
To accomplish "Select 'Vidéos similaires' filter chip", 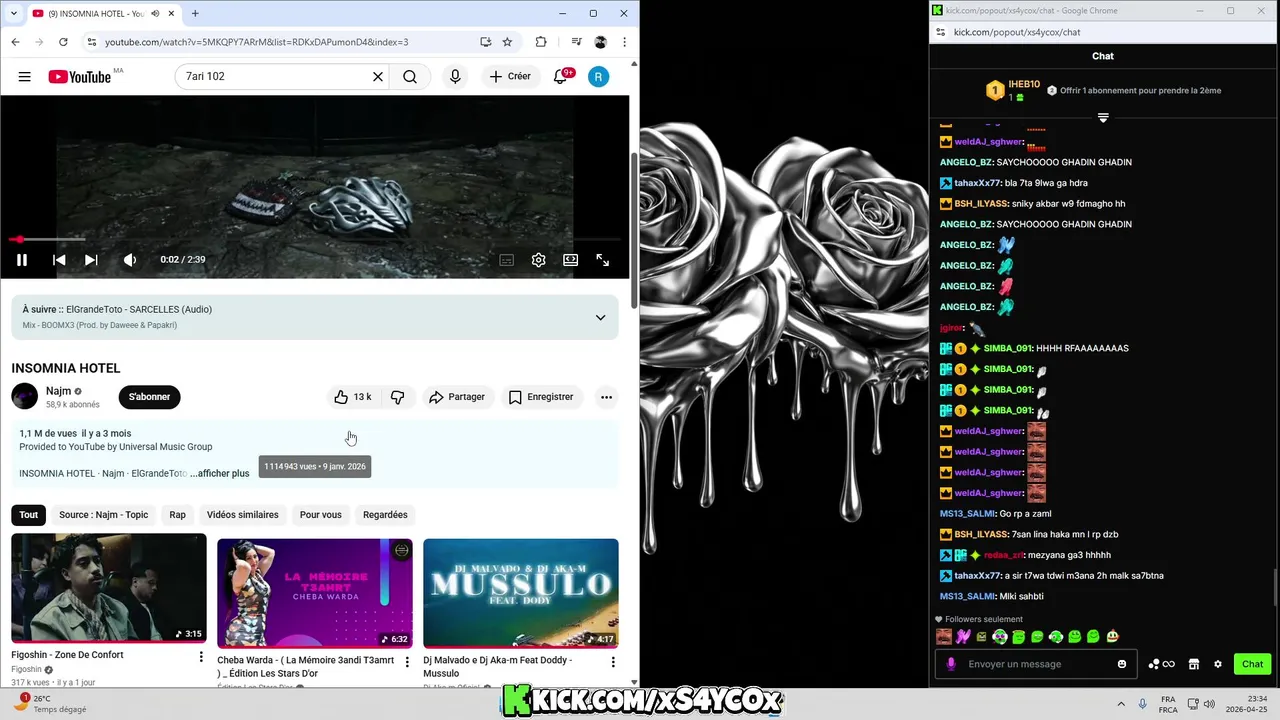I will click(243, 515).
